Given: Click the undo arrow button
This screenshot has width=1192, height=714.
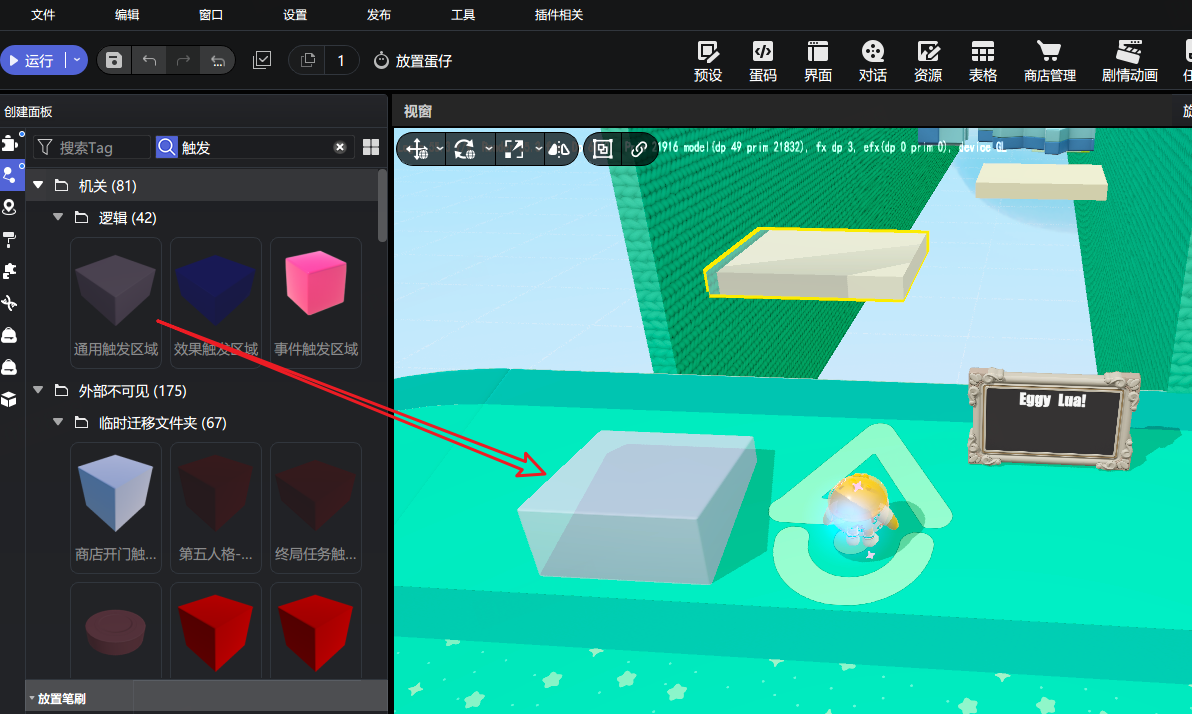Looking at the screenshot, I should coord(149,61).
